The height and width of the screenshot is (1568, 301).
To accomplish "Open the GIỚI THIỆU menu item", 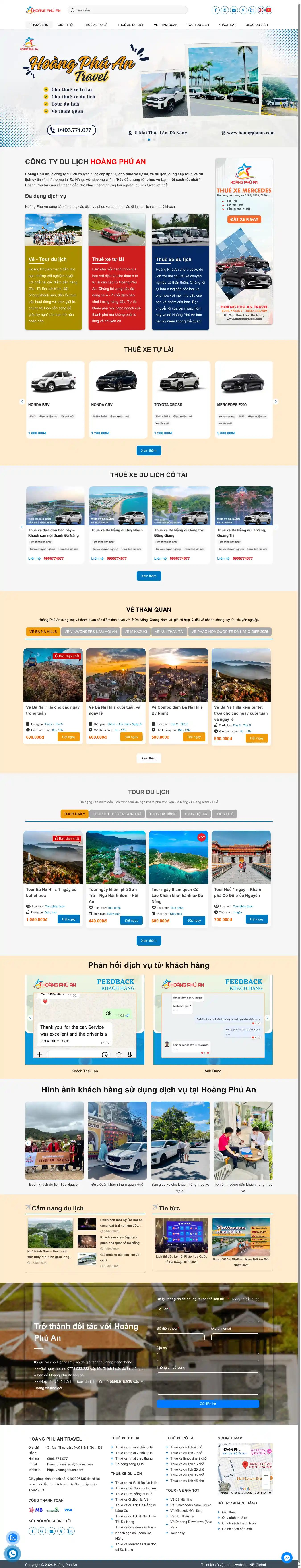I will [66, 25].
